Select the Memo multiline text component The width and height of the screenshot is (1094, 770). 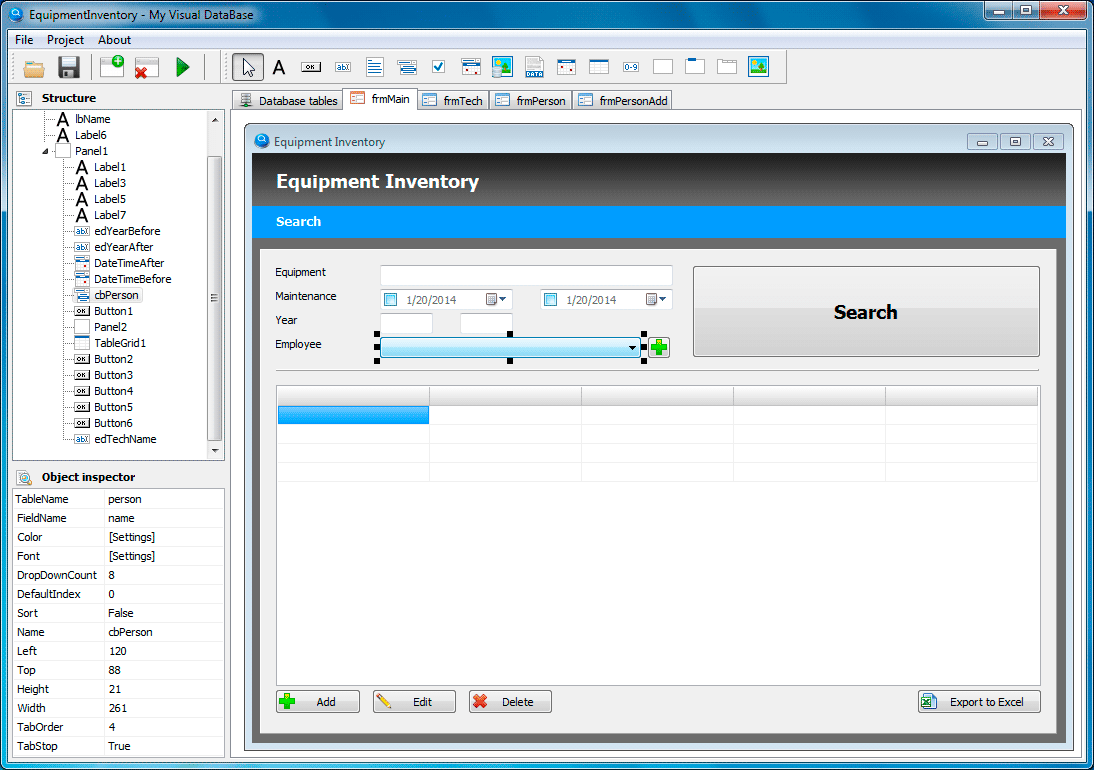375,67
